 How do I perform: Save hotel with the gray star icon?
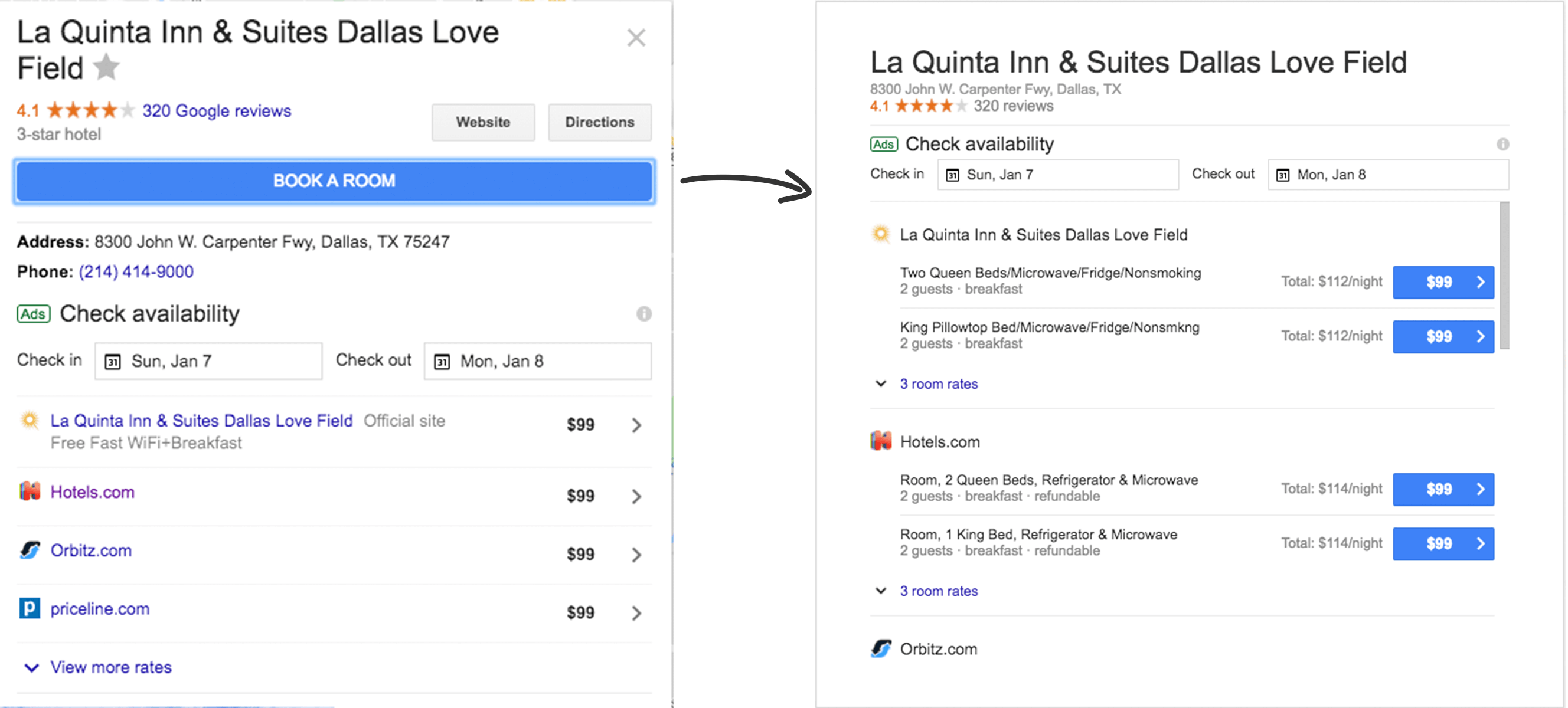[106, 67]
